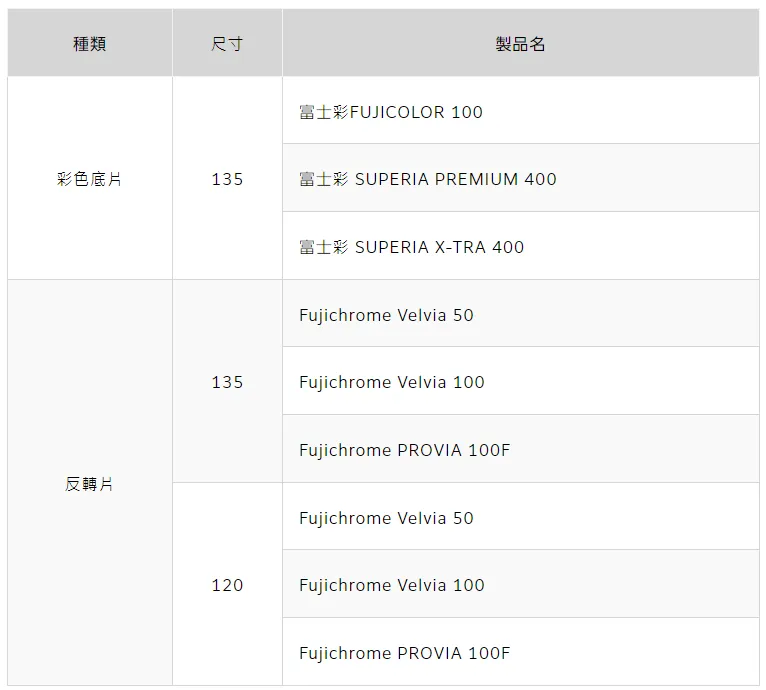Select the 反轉片 category cell

click(x=90, y=483)
